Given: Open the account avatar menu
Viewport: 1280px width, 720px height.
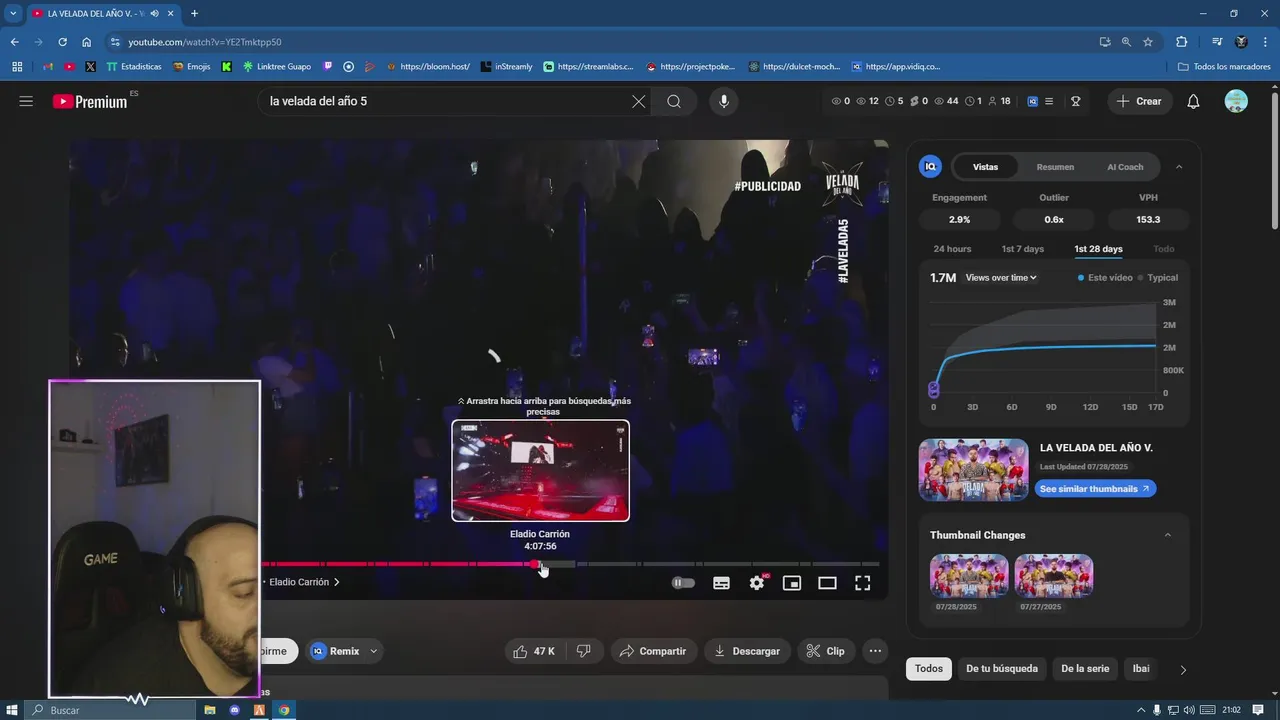Looking at the screenshot, I should click(x=1236, y=101).
